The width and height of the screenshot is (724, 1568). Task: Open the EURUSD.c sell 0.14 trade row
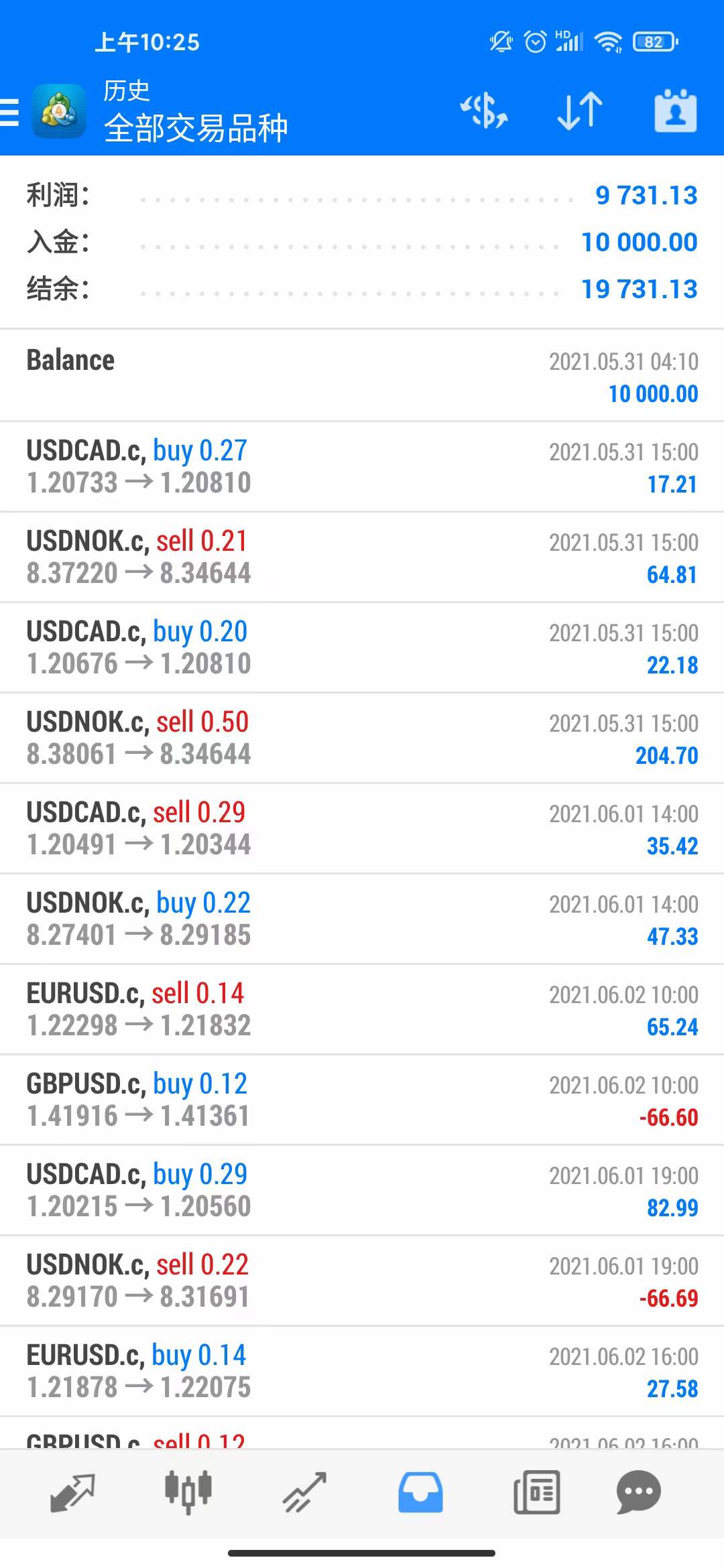pyautogui.click(x=362, y=1009)
